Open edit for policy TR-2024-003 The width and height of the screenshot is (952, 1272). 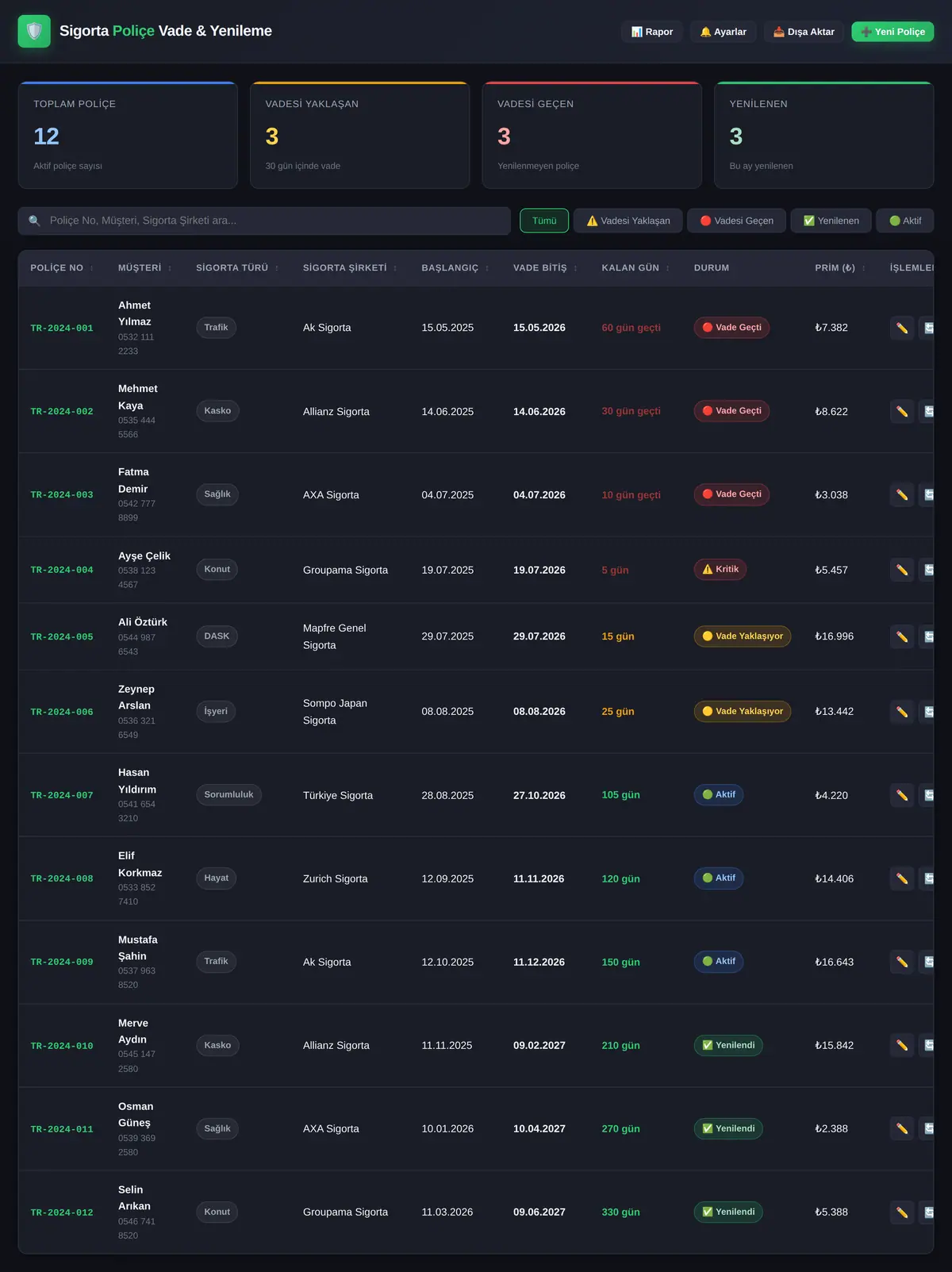click(902, 494)
